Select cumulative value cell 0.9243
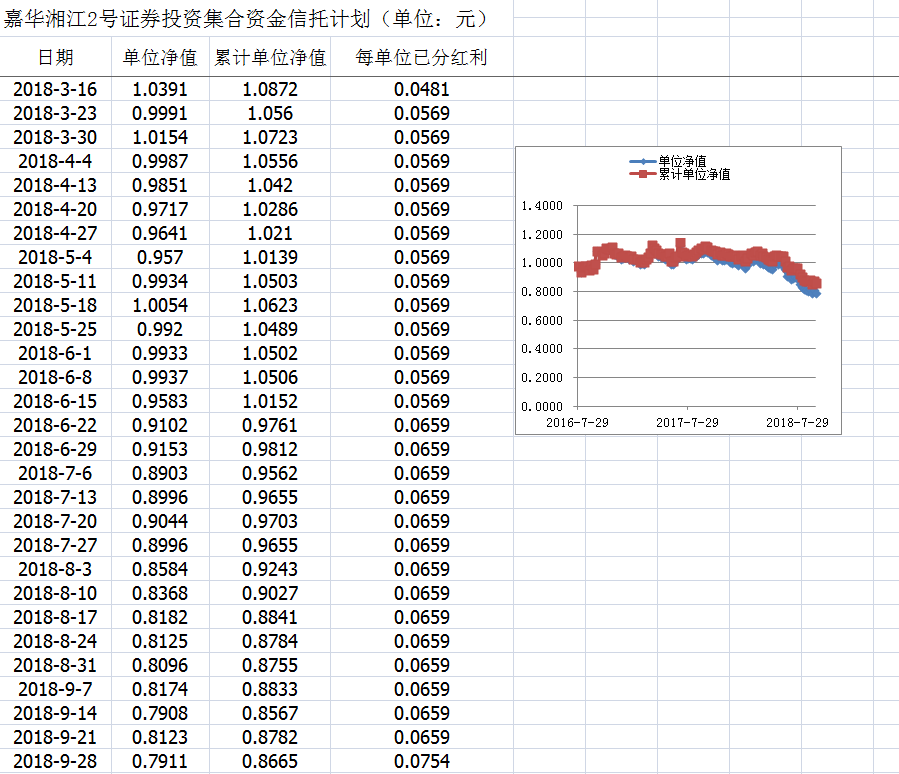 coord(270,570)
